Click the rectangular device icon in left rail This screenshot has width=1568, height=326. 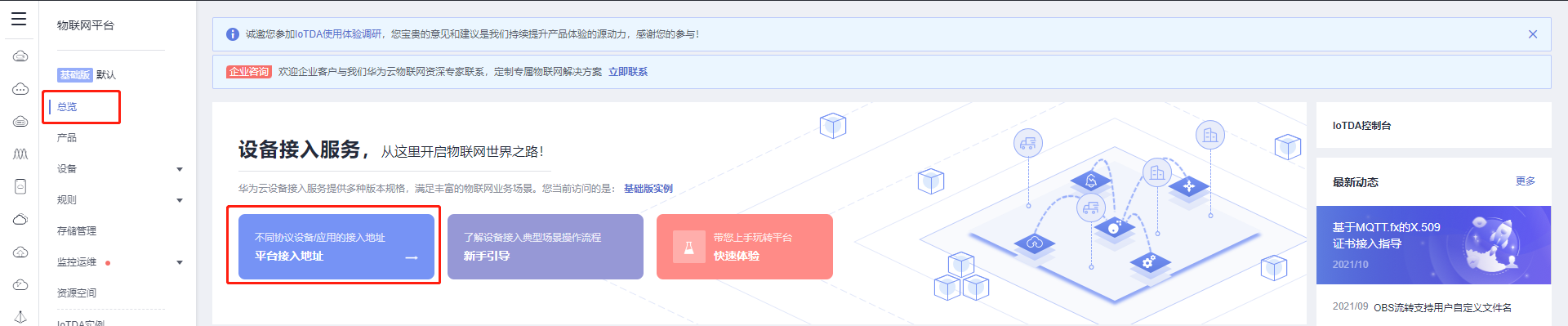click(x=20, y=186)
